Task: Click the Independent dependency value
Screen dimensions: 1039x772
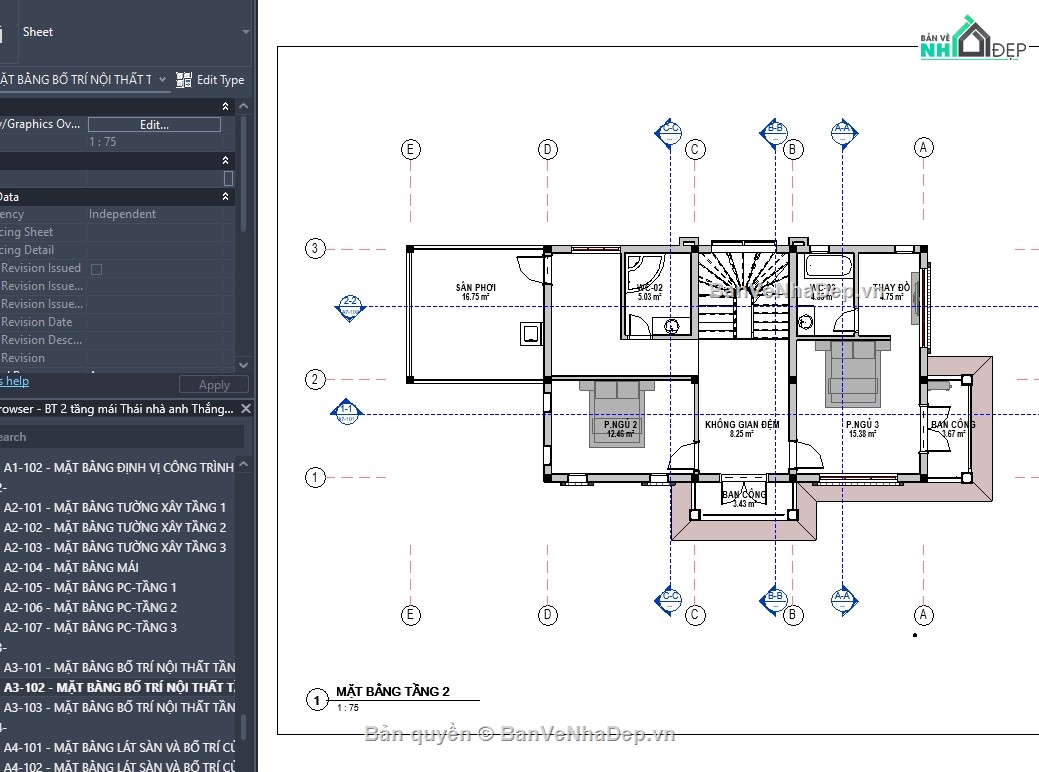Action: tap(123, 214)
